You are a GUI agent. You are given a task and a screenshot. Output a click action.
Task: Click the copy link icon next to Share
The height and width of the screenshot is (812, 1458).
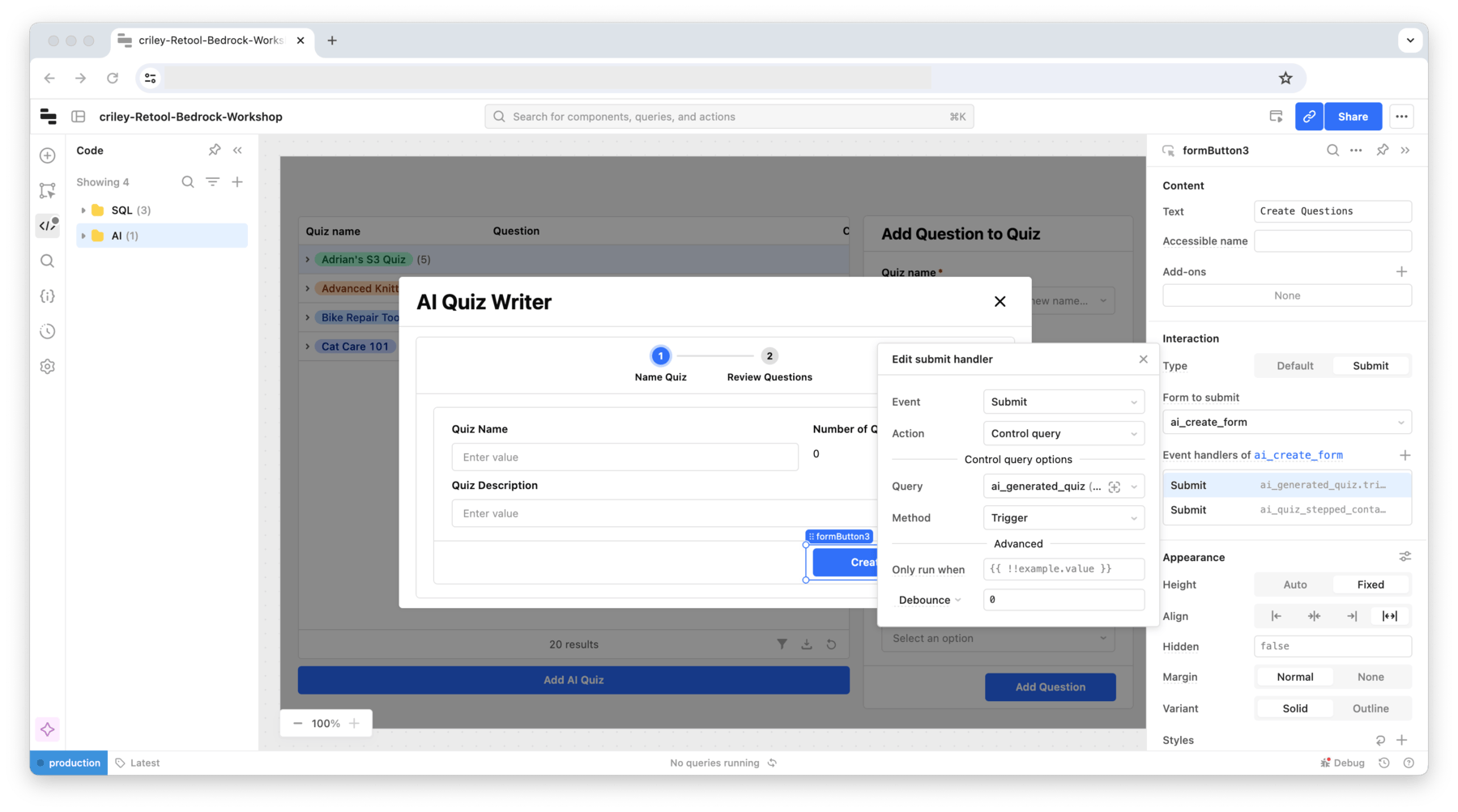tap(1309, 117)
